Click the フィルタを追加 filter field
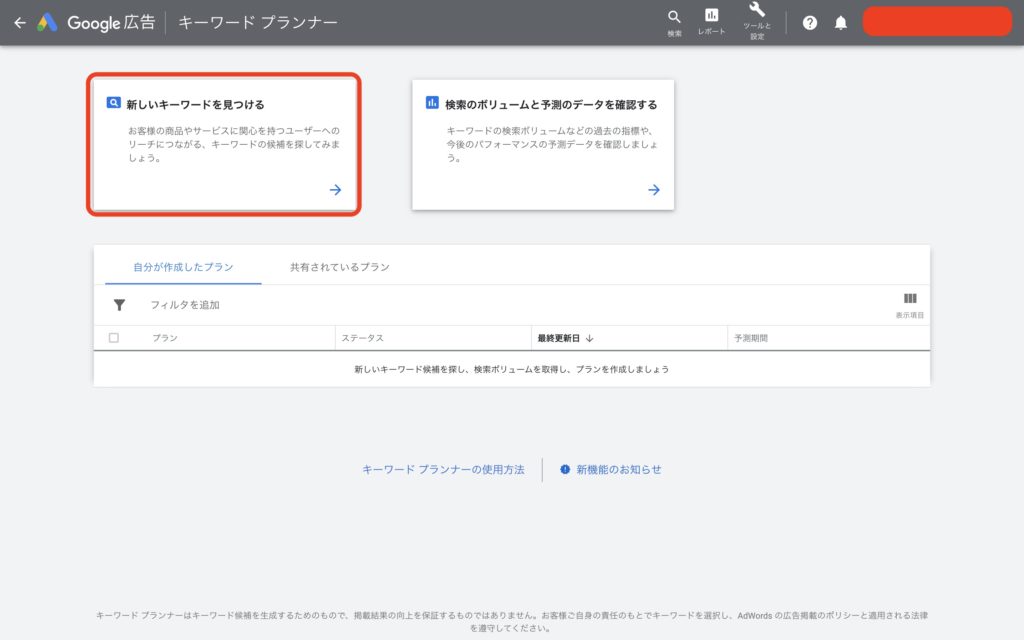 click(185, 305)
